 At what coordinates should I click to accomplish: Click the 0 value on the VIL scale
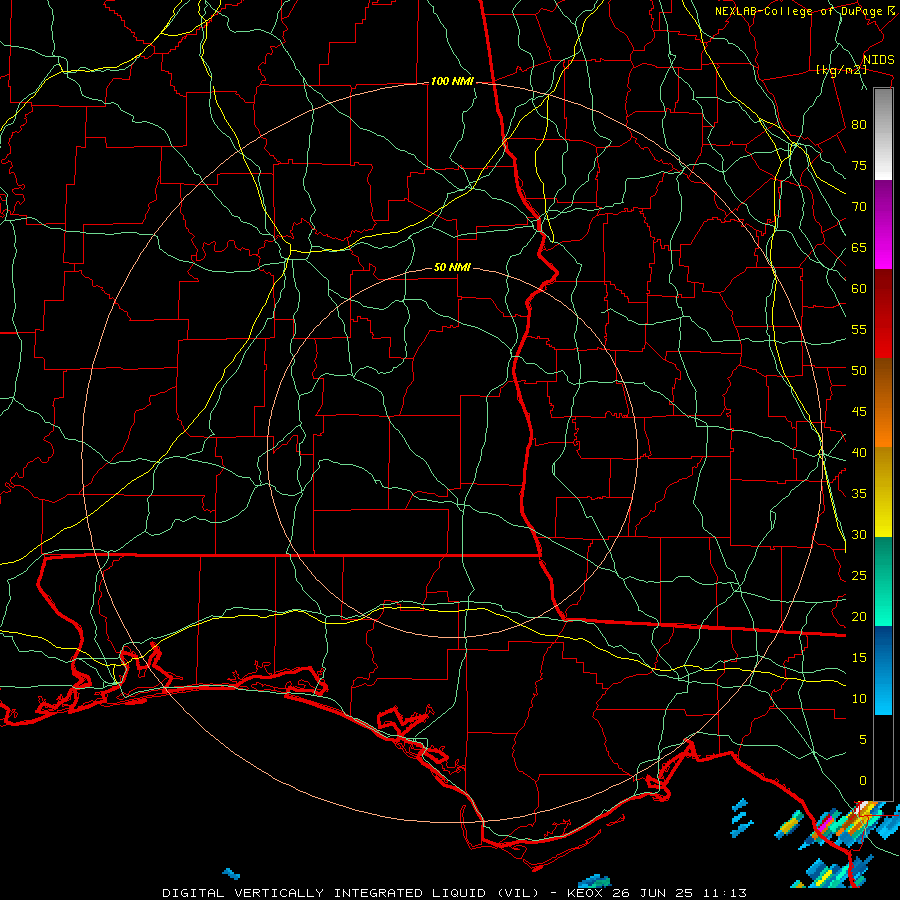click(863, 781)
